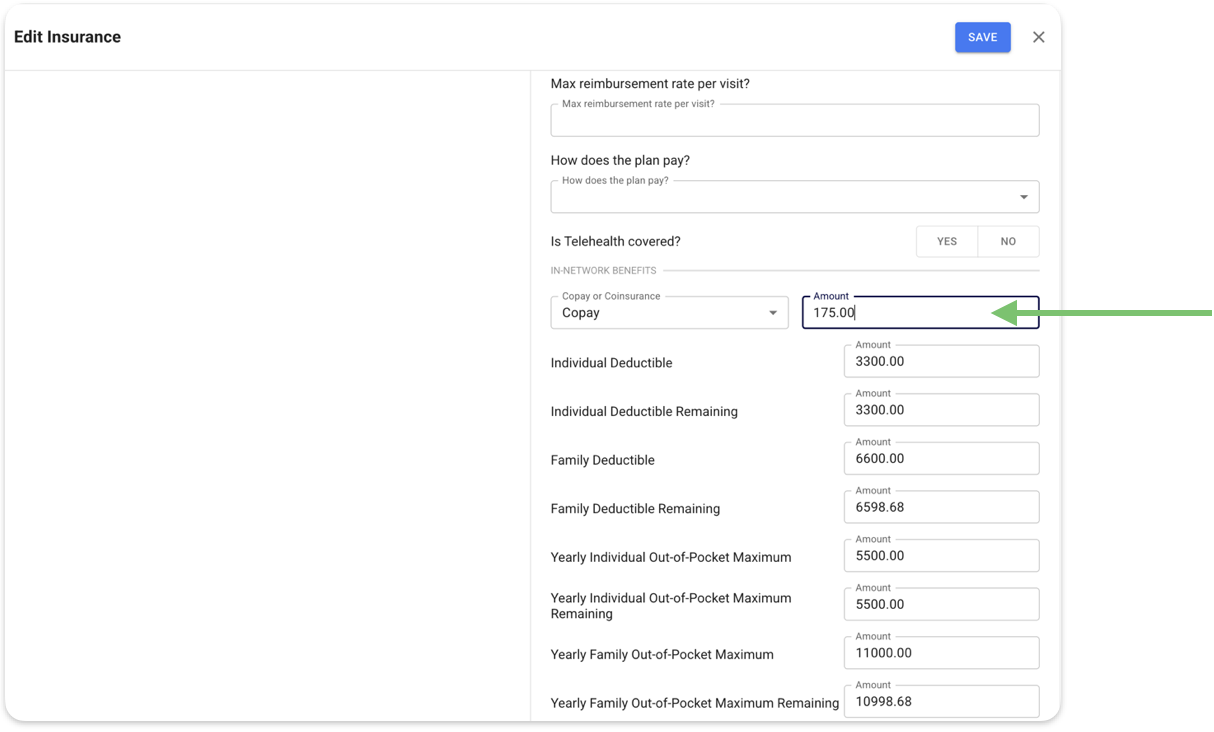Select YES for Telehealth covered
Screen dimensions: 1214x732
click(946, 241)
